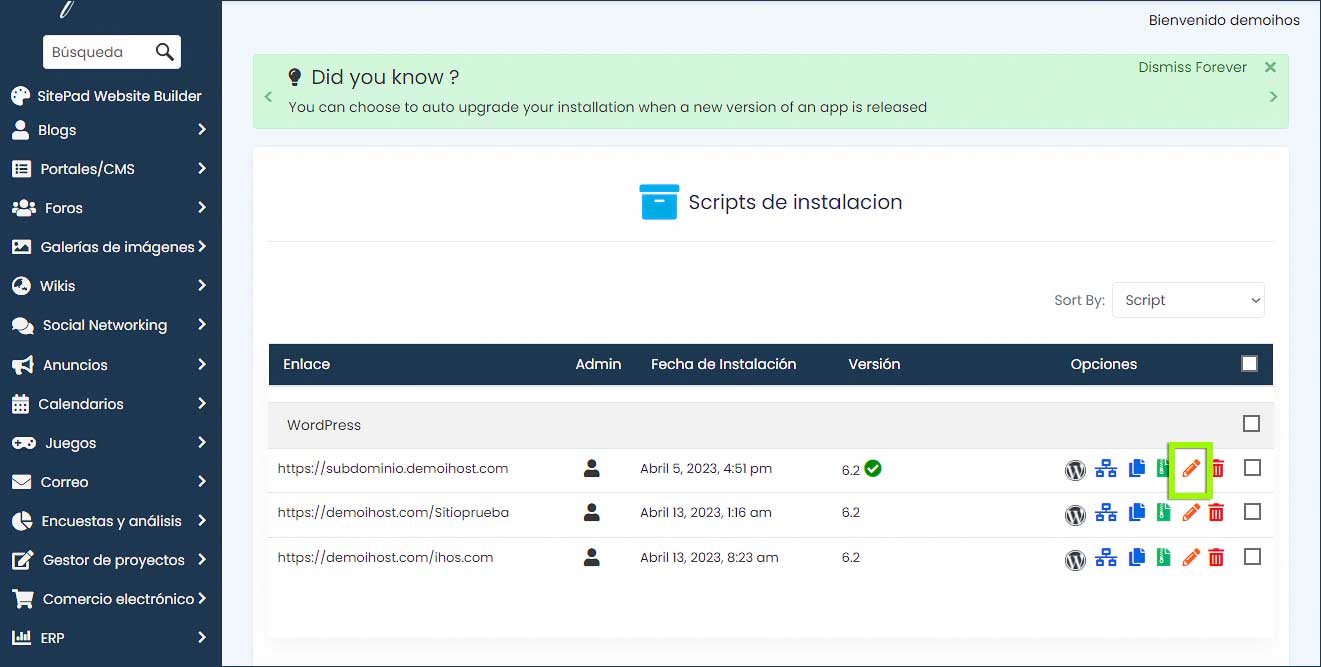Click Dismiss Forever in the tip banner
Screen dimensions: 1321x667
[x=1192, y=67]
